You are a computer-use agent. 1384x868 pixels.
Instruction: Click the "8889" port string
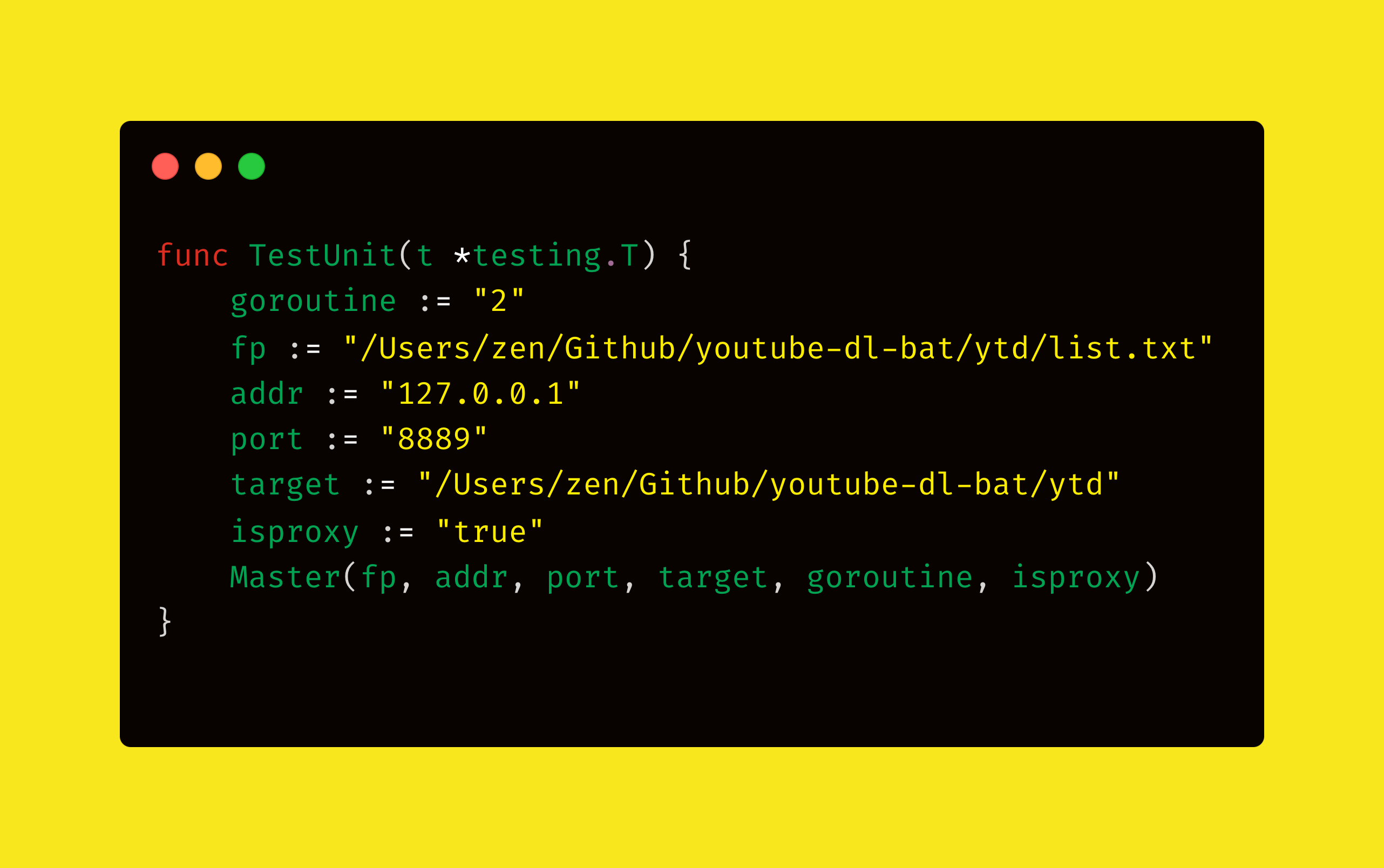(x=434, y=439)
